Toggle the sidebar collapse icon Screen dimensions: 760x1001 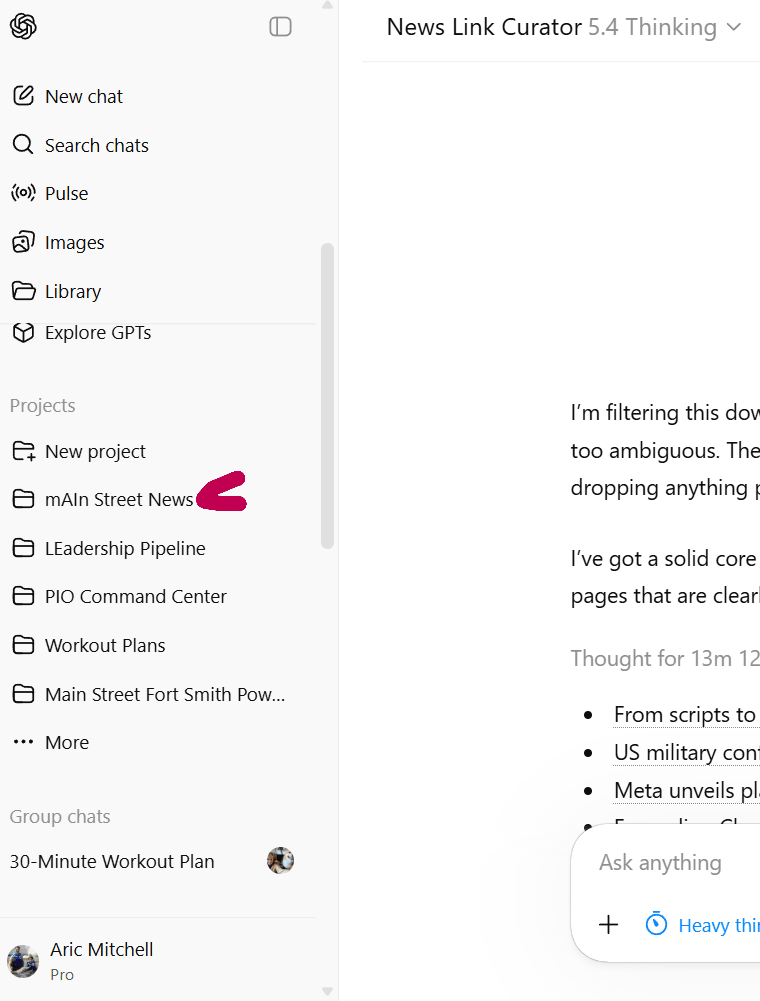(281, 27)
